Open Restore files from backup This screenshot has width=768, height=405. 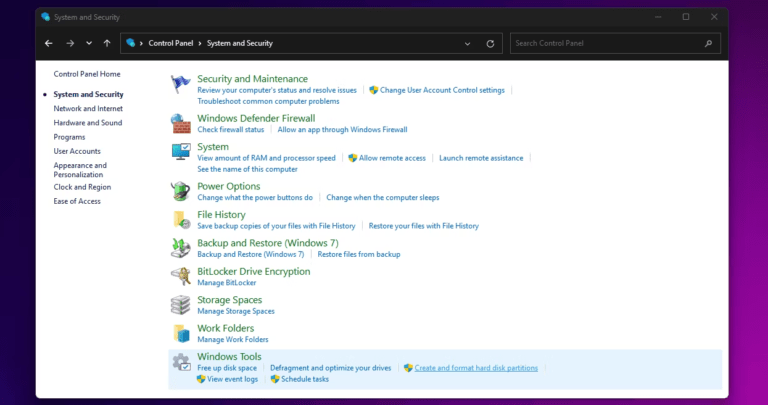[359, 254]
